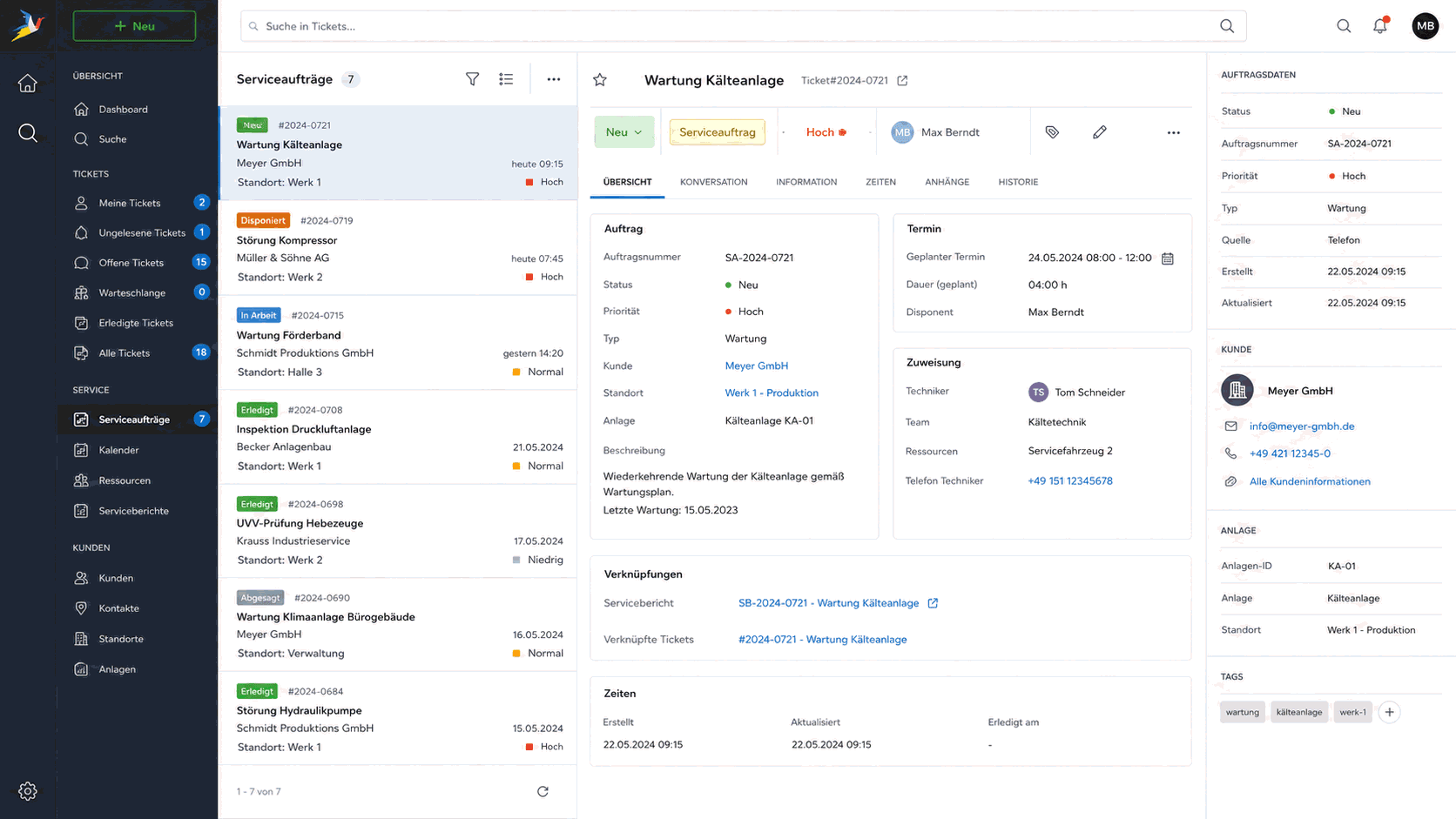The height and width of the screenshot is (819, 1456).
Task: Open the Hoch priority selector
Action: point(826,132)
